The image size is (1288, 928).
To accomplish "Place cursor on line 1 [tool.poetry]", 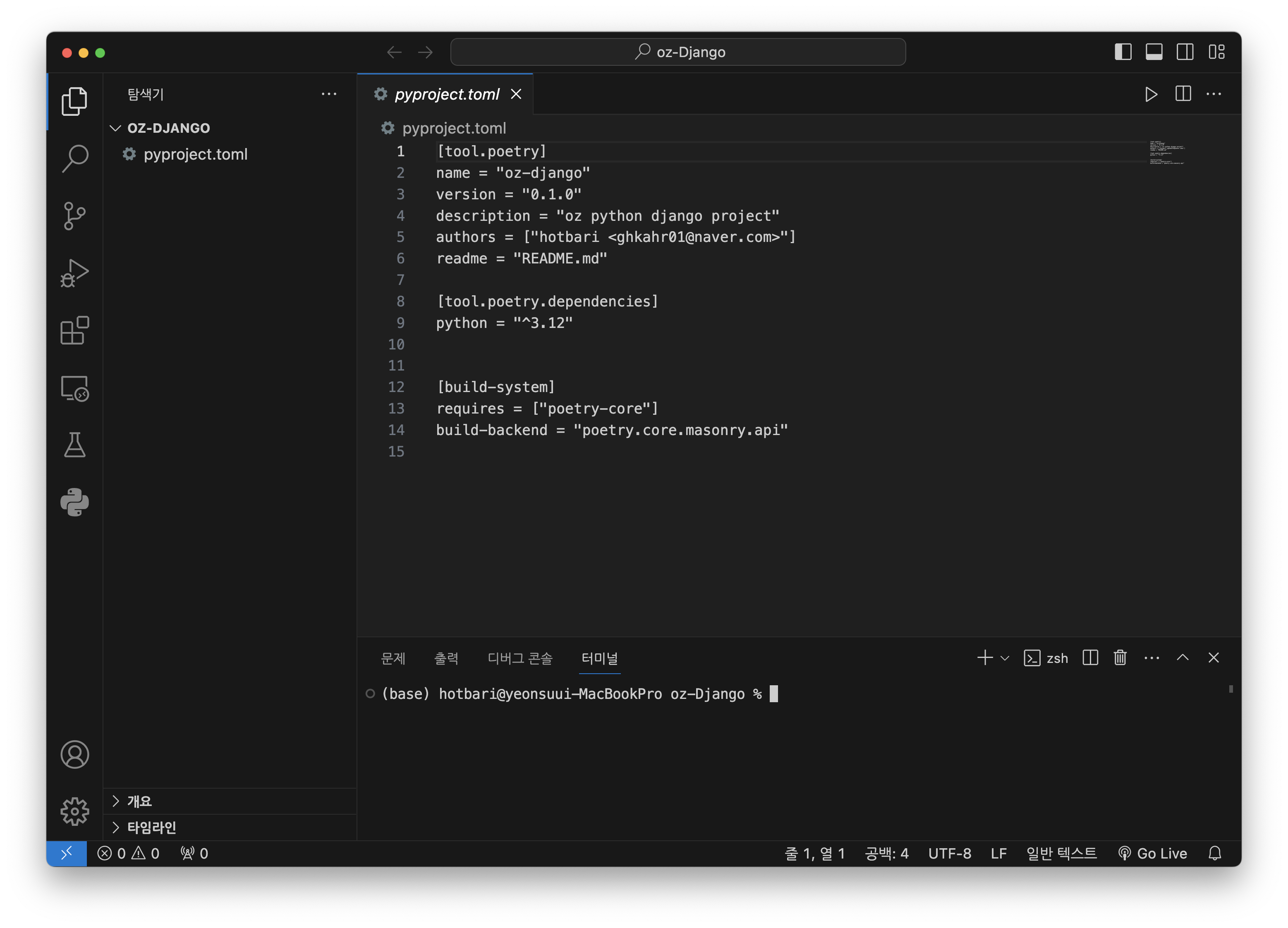I will [x=491, y=151].
